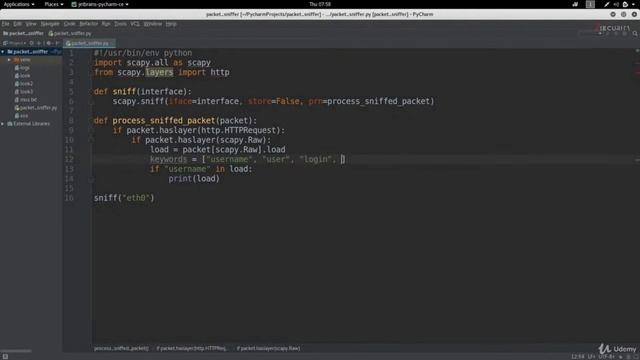Select packet_sniffer root in project tree
Image resolution: width=640 pixels, height=360 pixels.
[27, 52]
